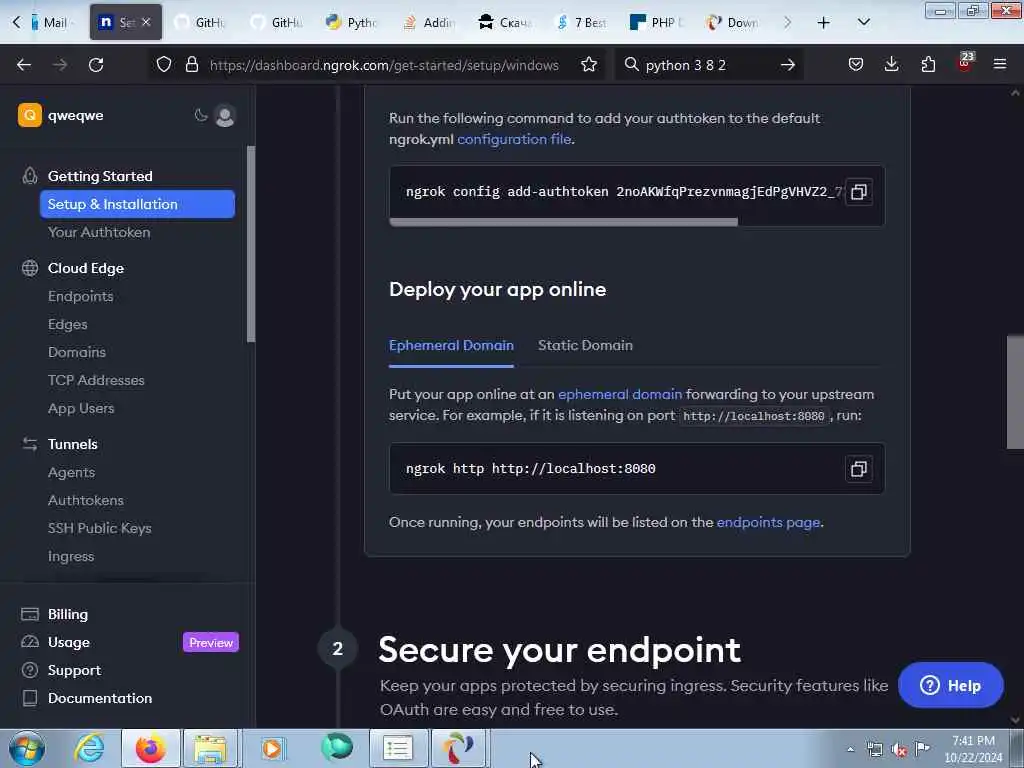Switch to the 7 Best tab

(x=581, y=22)
